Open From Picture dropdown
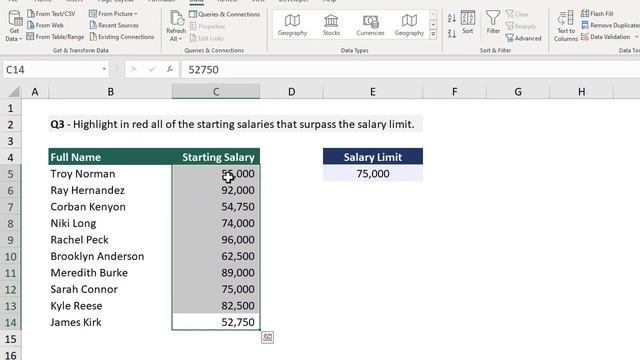This screenshot has width=640, height=360. tap(113, 13)
